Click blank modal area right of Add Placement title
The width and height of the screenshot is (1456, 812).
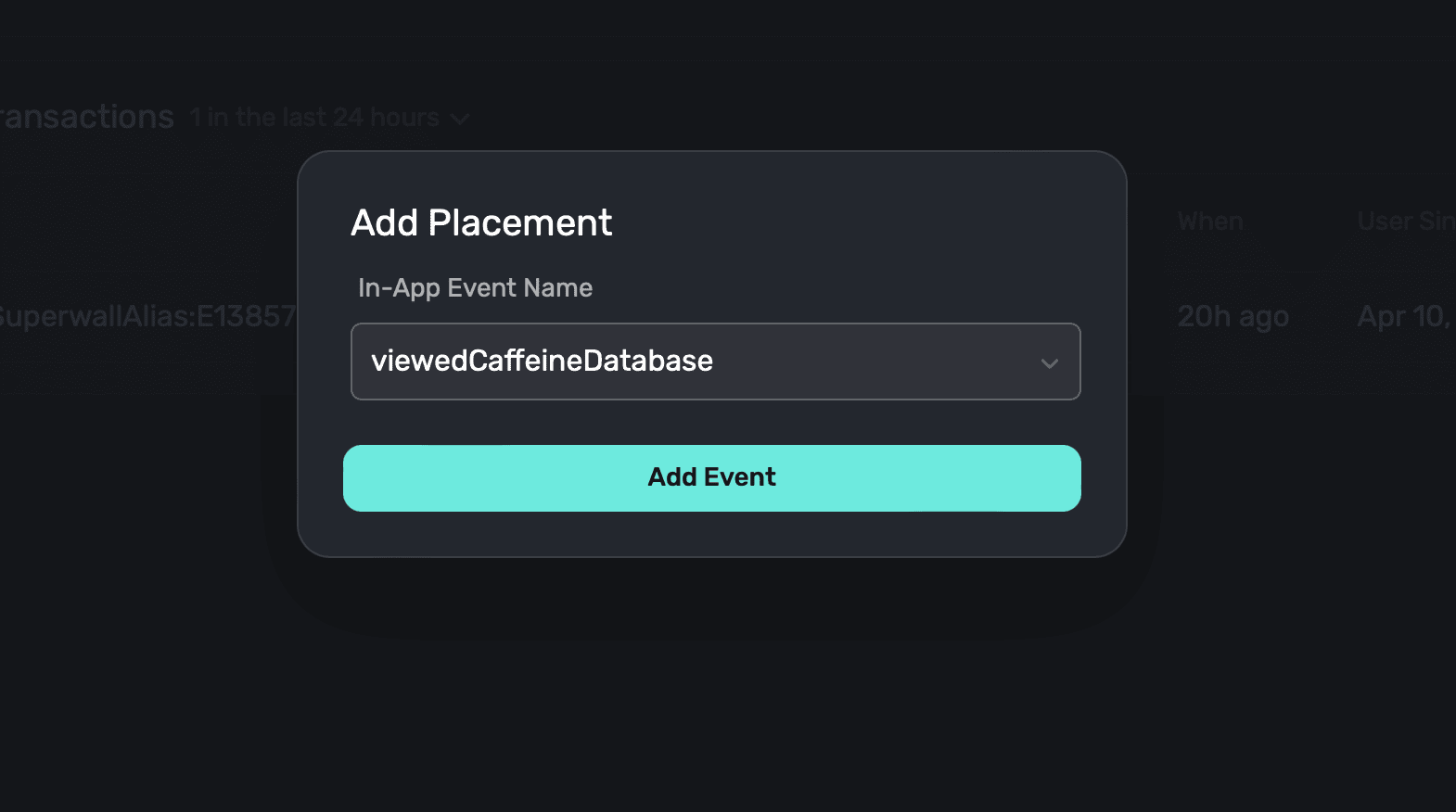(862, 222)
